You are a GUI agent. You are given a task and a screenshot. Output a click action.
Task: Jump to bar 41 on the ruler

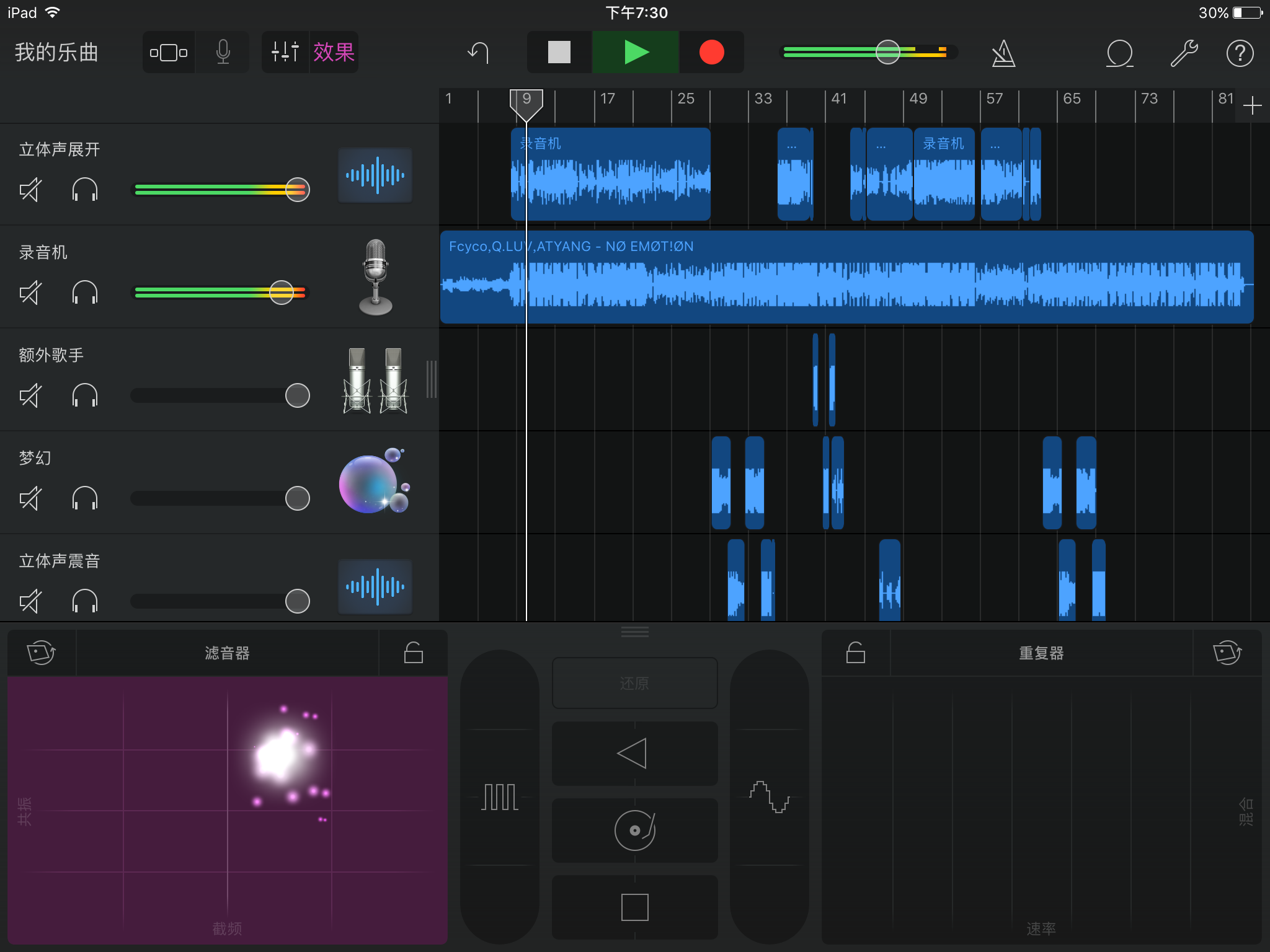(x=839, y=99)
